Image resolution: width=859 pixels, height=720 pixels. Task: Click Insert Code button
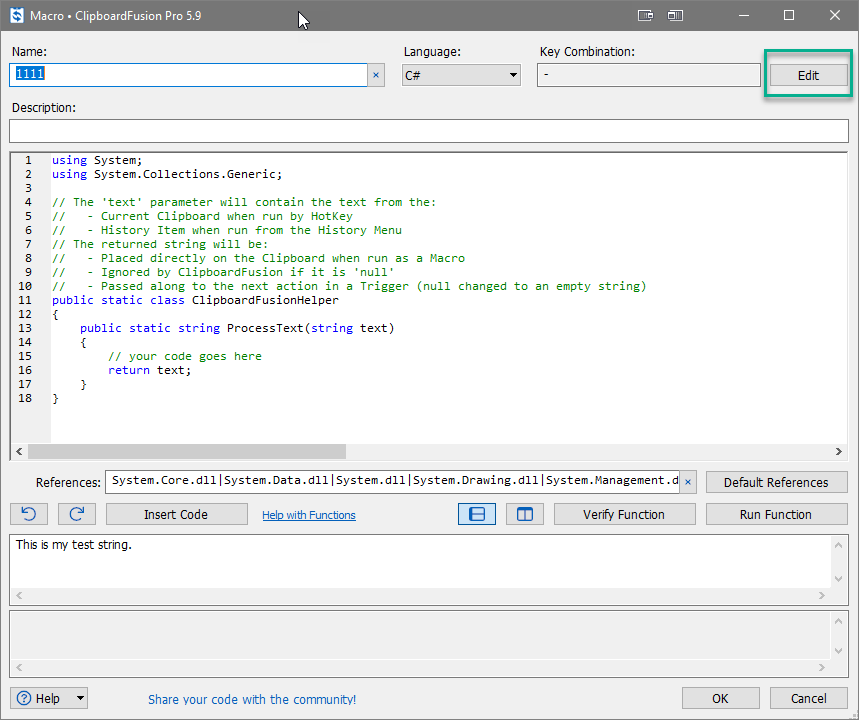click(176, 514)
